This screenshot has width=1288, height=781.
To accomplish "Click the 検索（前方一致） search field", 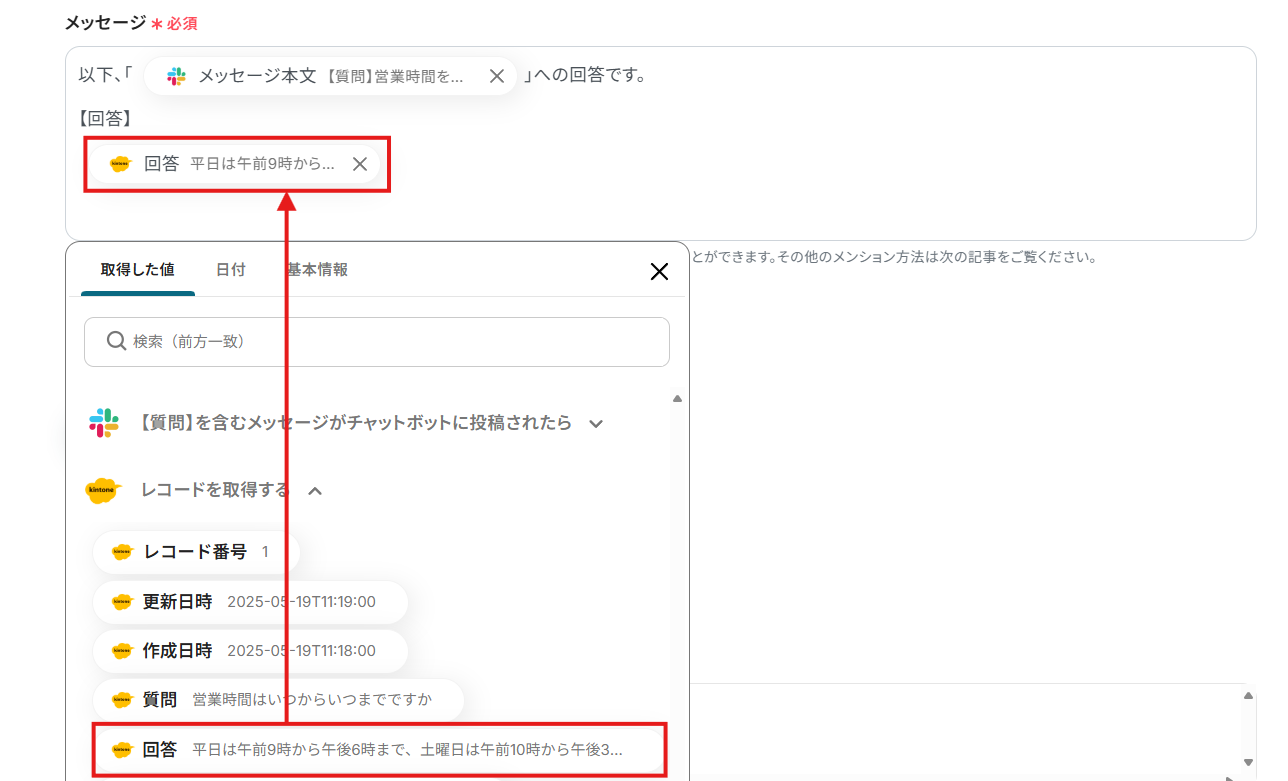I will (377, 342).
